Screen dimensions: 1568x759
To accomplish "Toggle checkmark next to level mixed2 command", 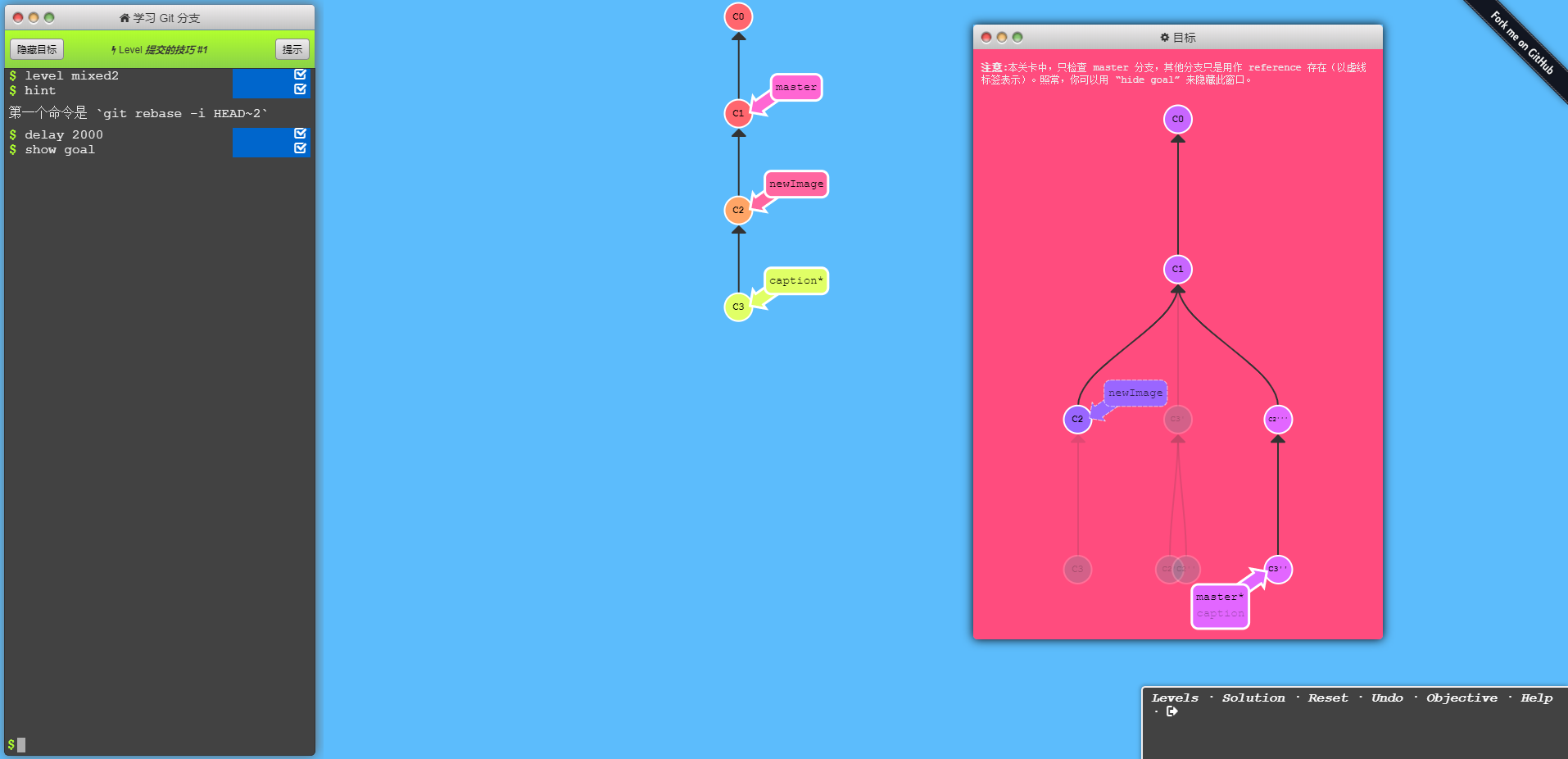I will point(300,75).
